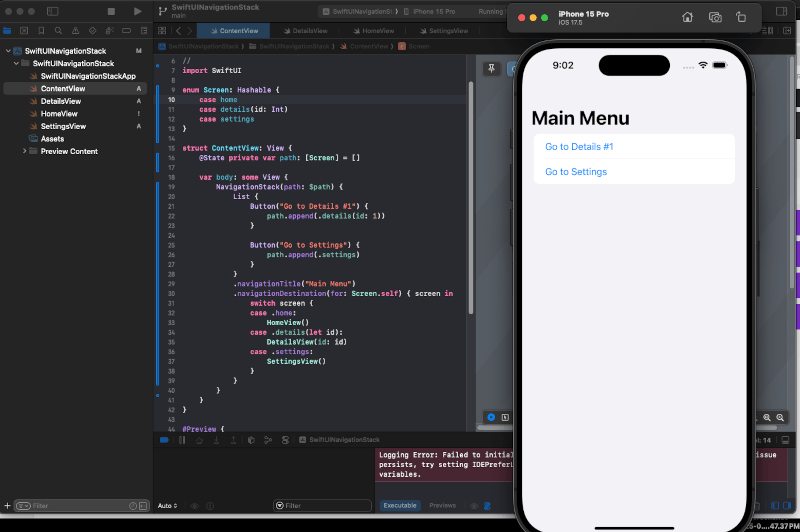This screenshot has width=800, height=532.
Task: Click the Run play button in Xcode toolbar
Action: click(137, 11)
